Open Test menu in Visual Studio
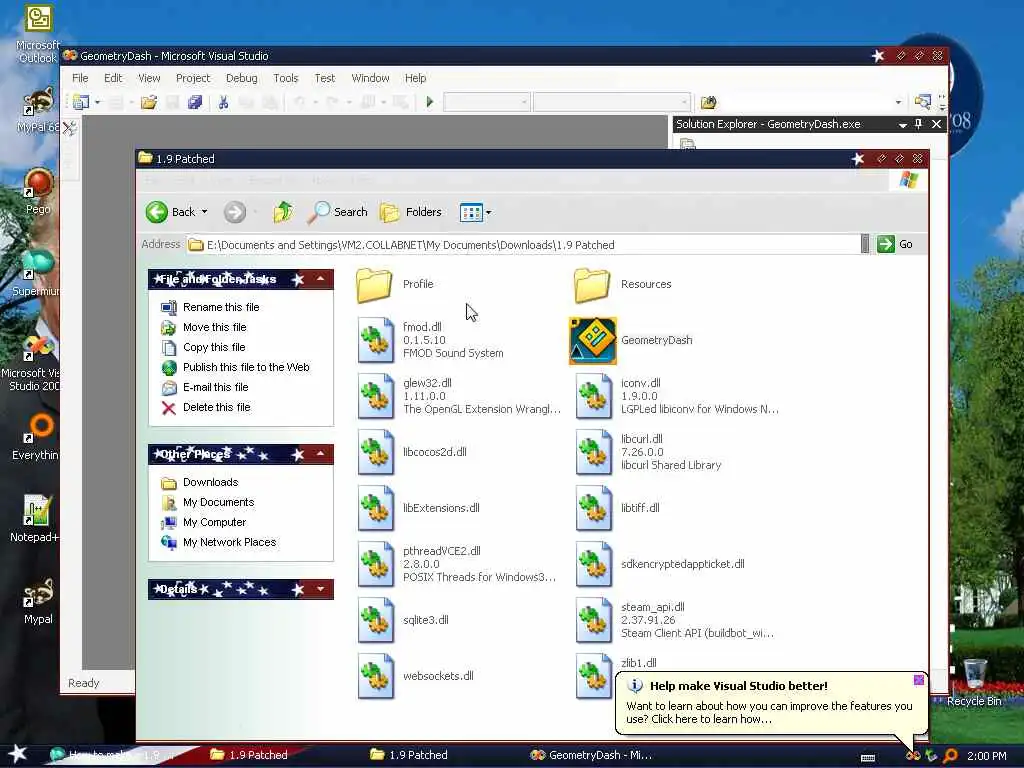Screen dimensions: 1024x768 tap(325, 78)
